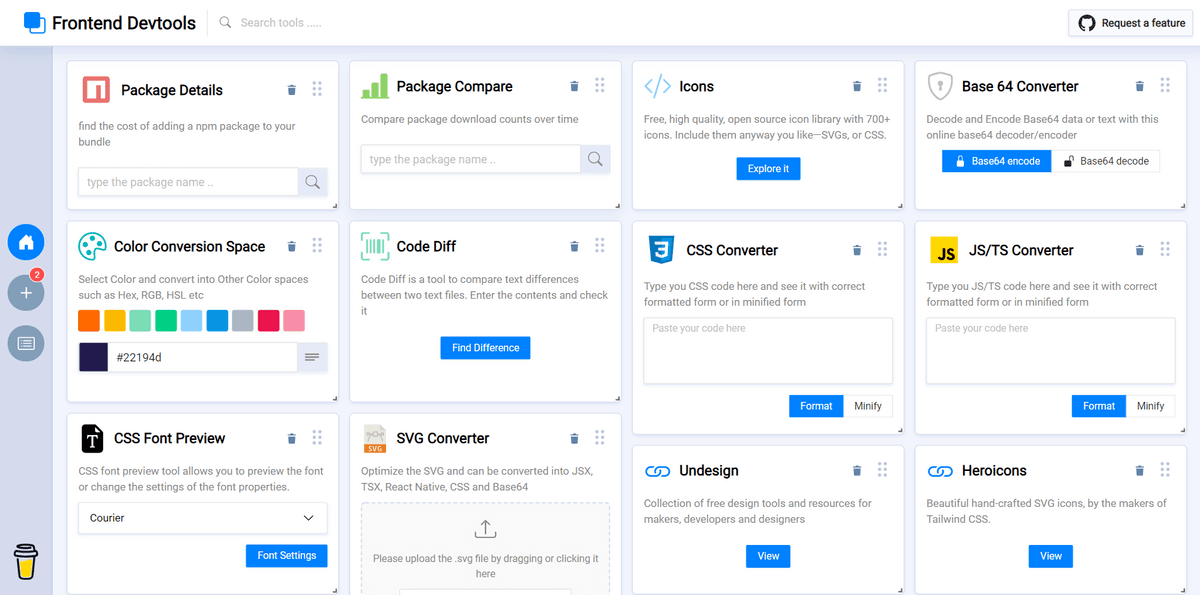Delete the Base 64 Converter card
The image size is (1200, 595).
tap(1139, 87)
